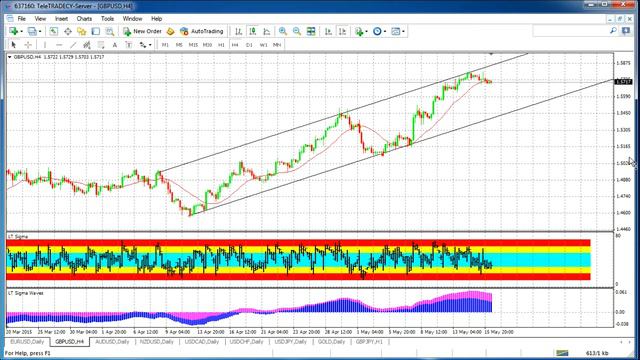The height and width of the screenshot is (360, 640).
Task: Switch chart to line chart mode
Action: click(x=267, y=31)
